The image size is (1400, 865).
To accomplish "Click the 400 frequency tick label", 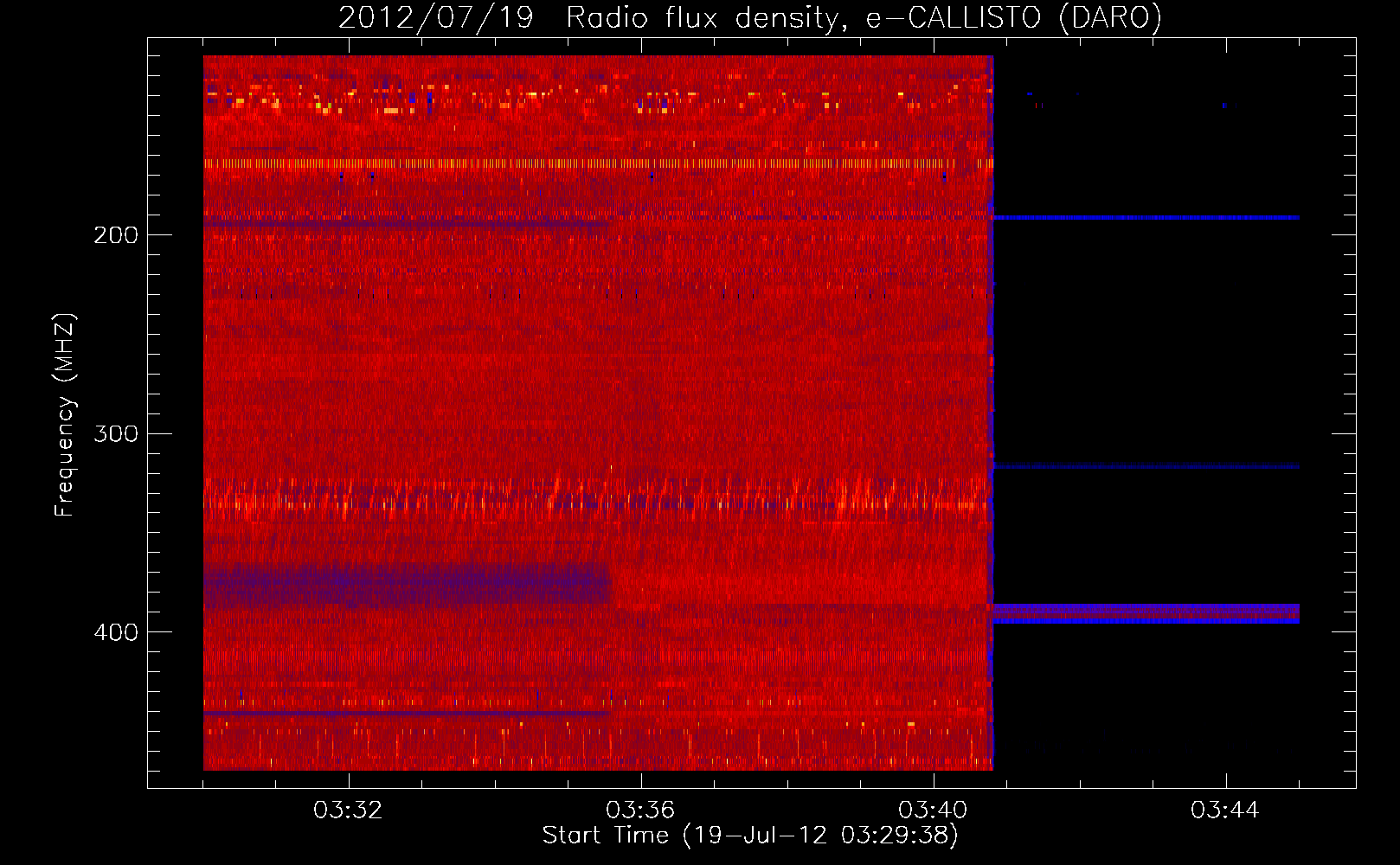I will (x=116, y=632).
